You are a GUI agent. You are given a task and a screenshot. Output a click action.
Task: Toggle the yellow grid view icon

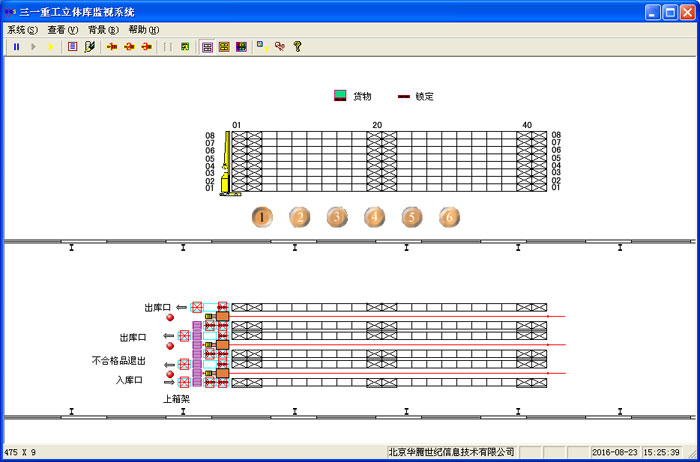224,47
